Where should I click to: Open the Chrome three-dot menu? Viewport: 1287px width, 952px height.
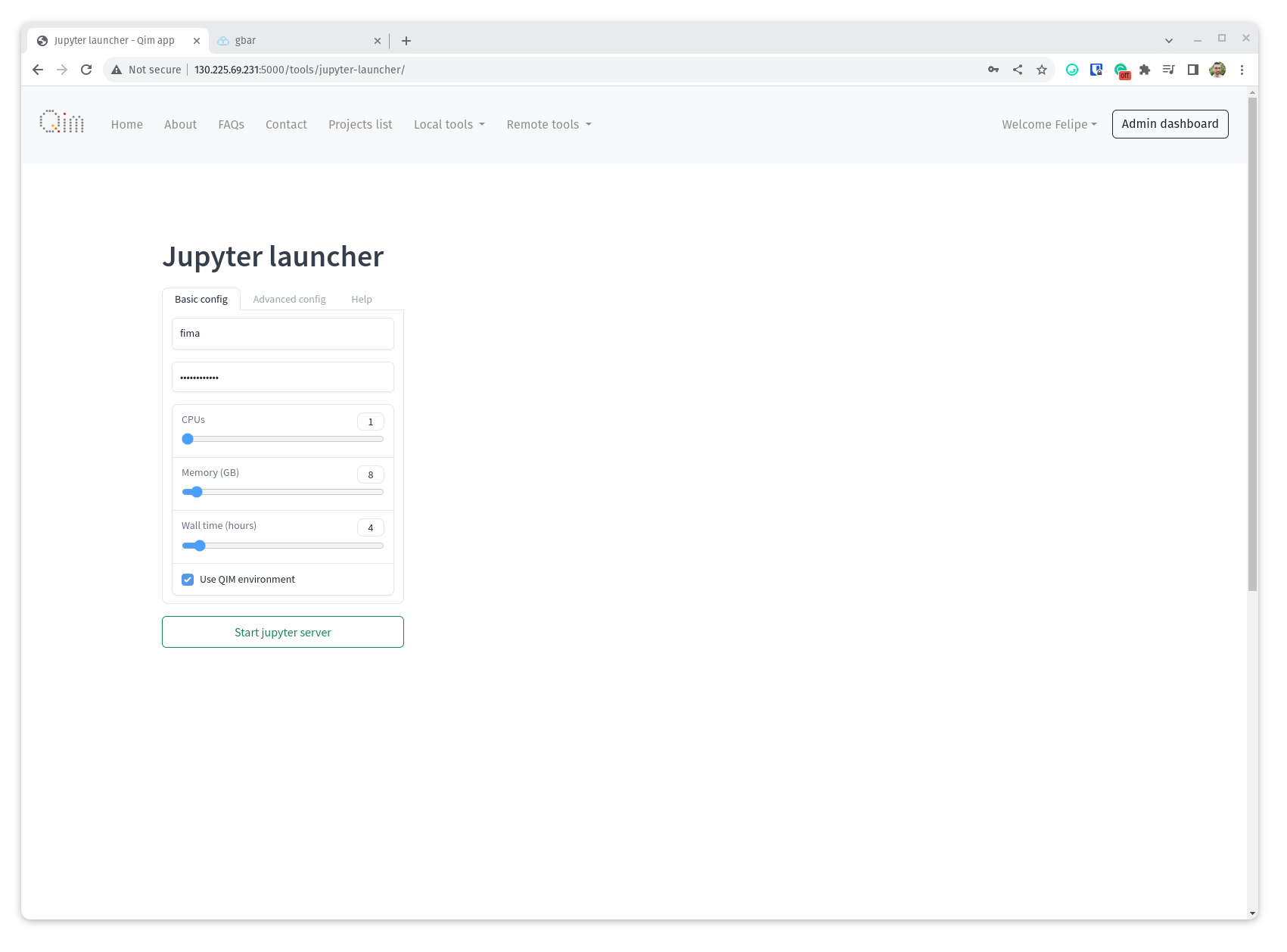coord(1242,70)
